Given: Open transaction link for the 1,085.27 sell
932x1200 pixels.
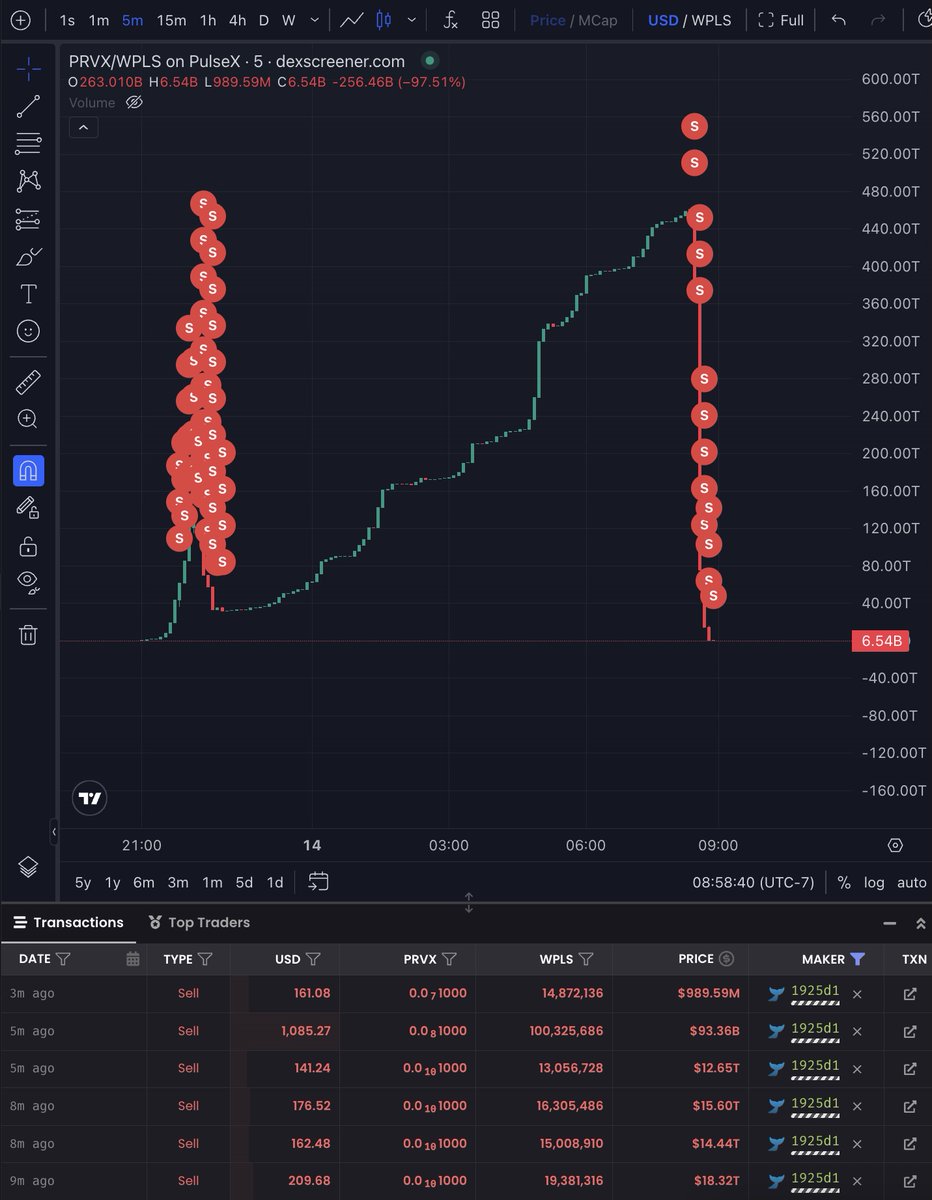Looking at the screenshot, I should [910, 1031].
